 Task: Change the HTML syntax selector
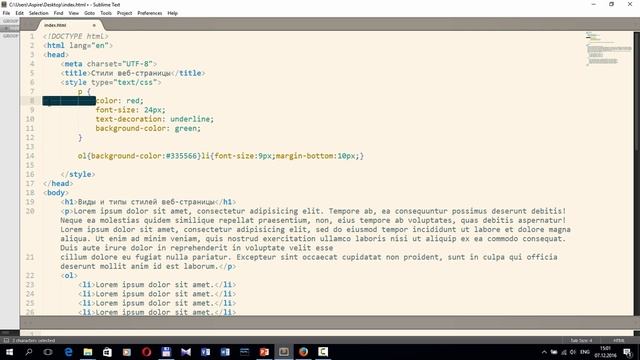tap(619, 340)
